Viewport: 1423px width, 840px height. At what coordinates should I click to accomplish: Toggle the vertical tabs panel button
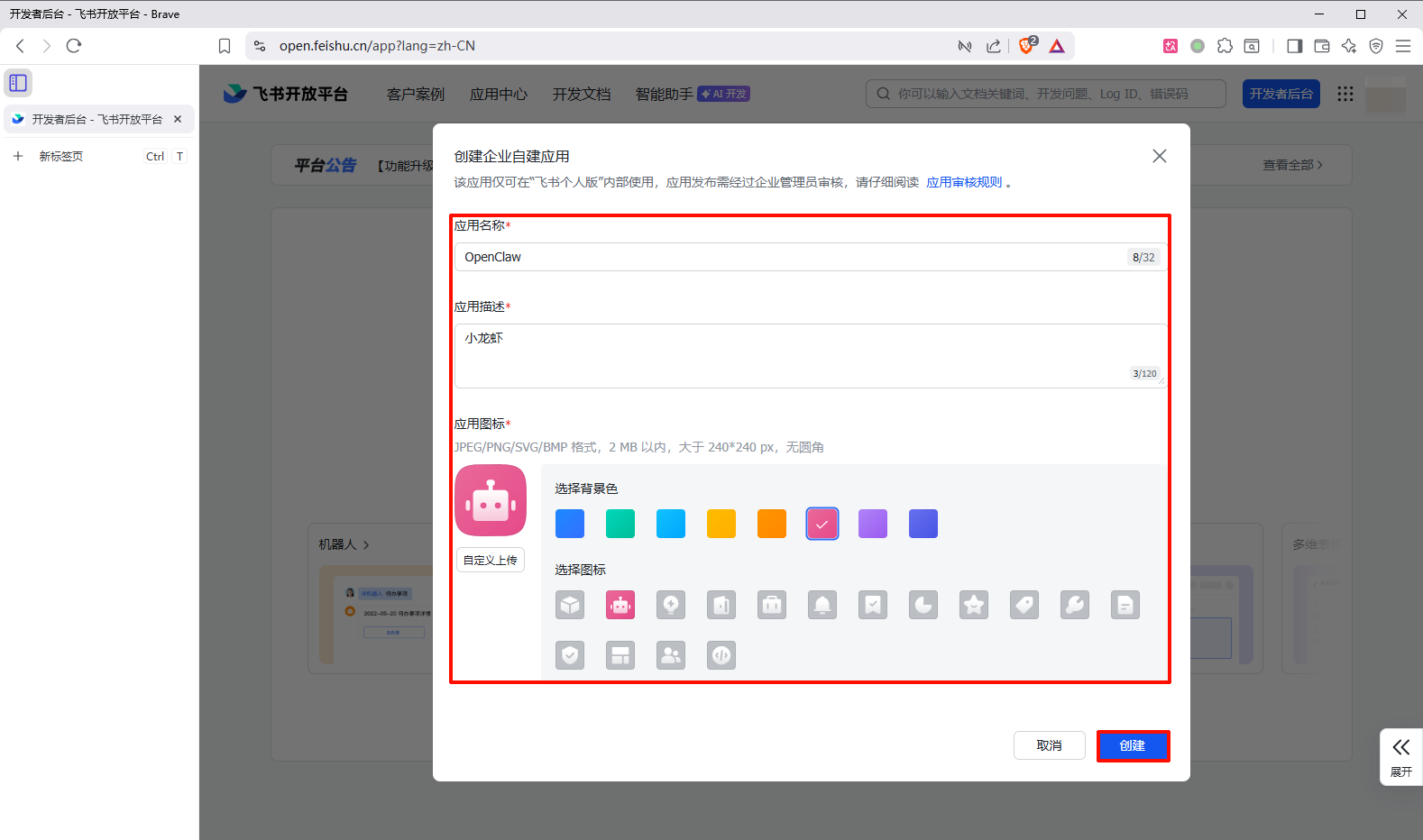pyautogui.click(x=18, y=83)
